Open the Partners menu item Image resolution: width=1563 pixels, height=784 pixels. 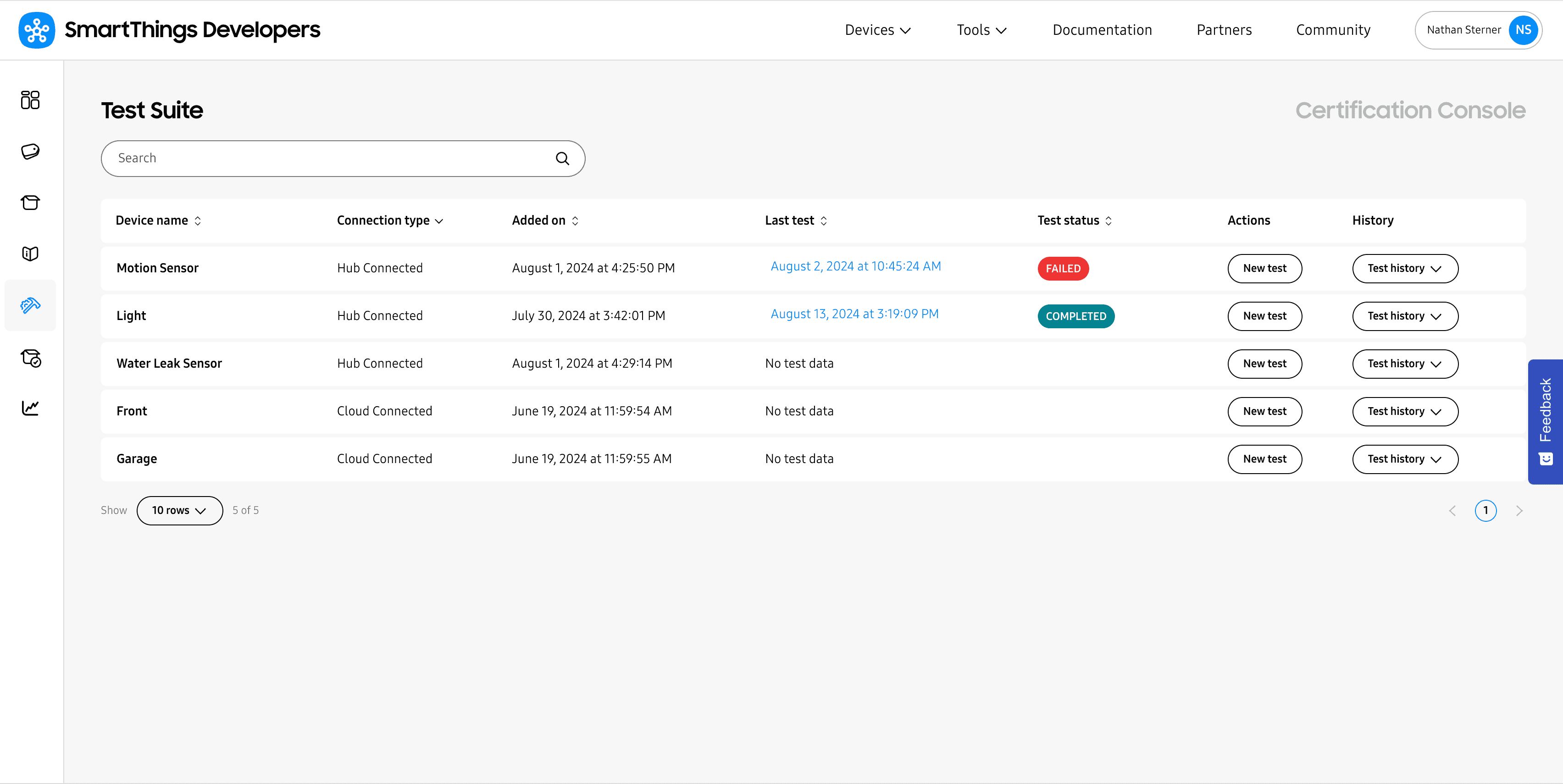(x=1224, y=30)
